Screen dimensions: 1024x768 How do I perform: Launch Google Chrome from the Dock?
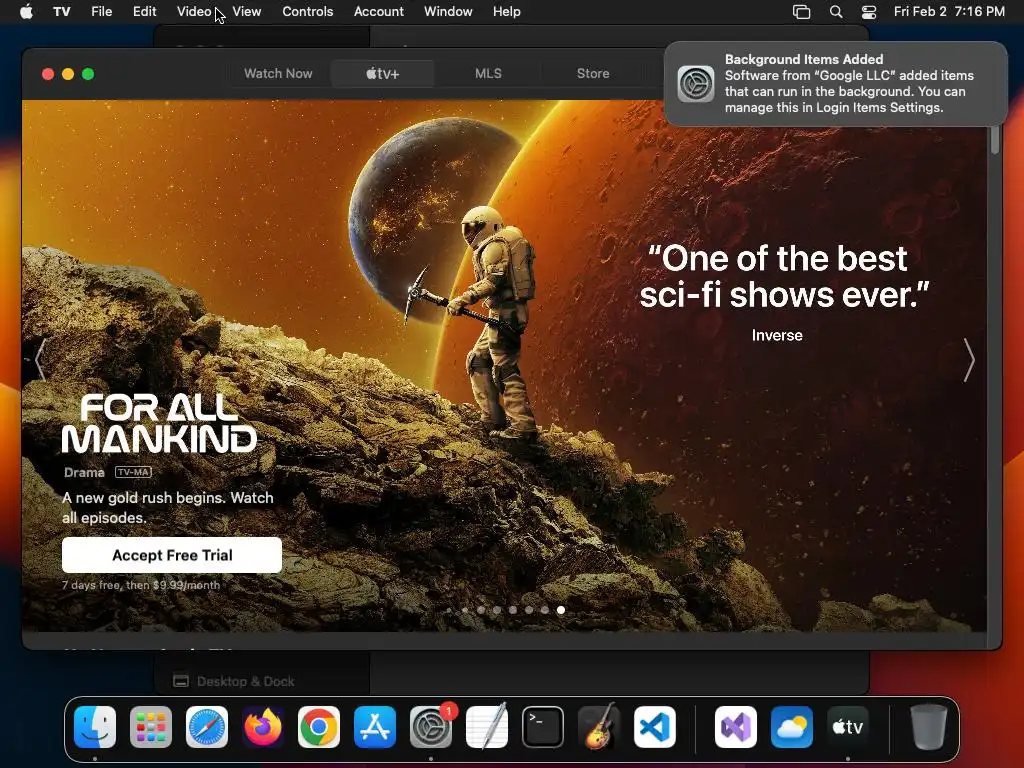coord(319,727)
